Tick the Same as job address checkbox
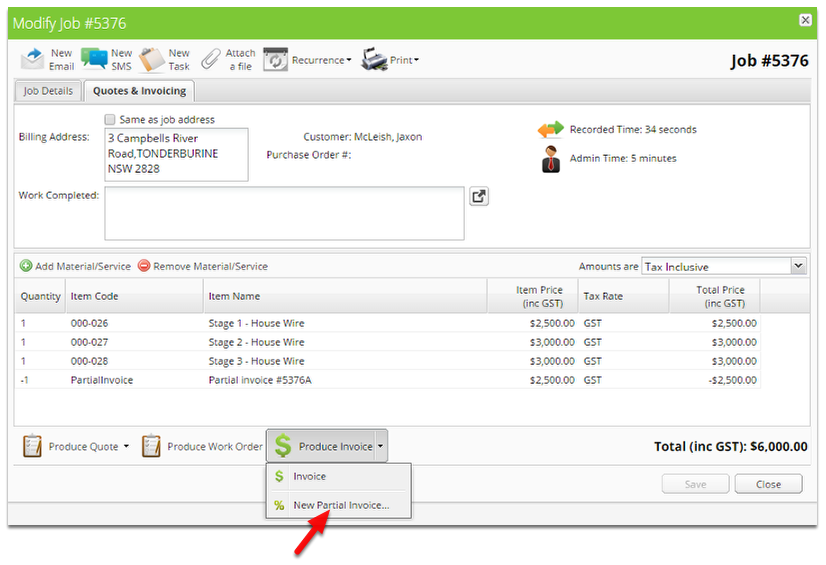The height and width of the screenshot is (565, 826). point(110,120)
